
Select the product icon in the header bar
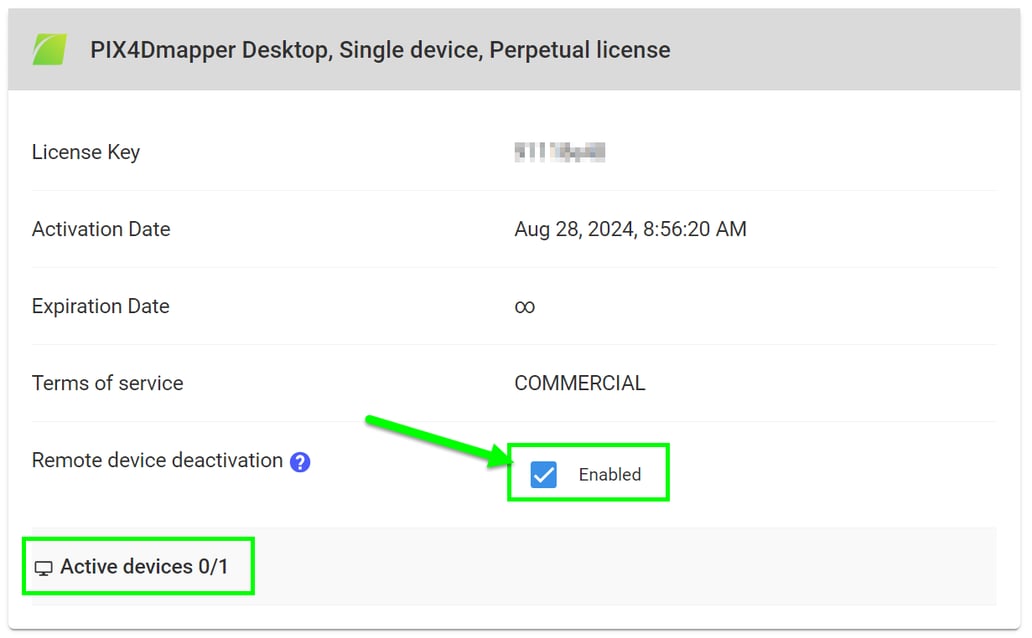point(48,47)
